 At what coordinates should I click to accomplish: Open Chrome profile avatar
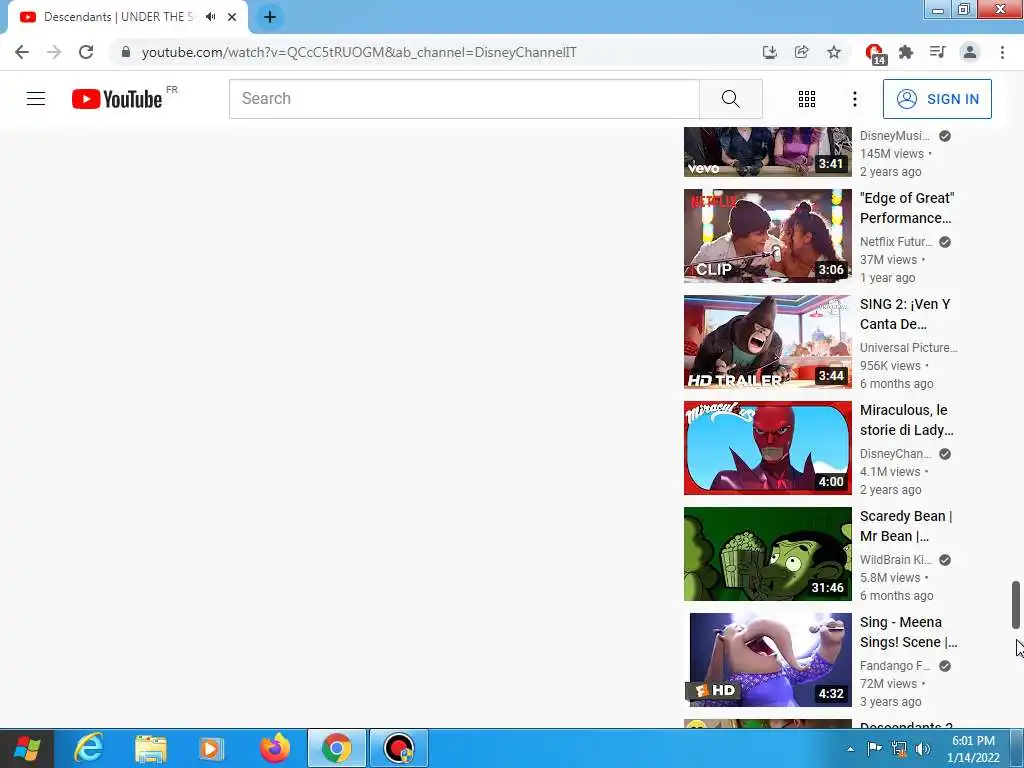(x=970, y=52)
